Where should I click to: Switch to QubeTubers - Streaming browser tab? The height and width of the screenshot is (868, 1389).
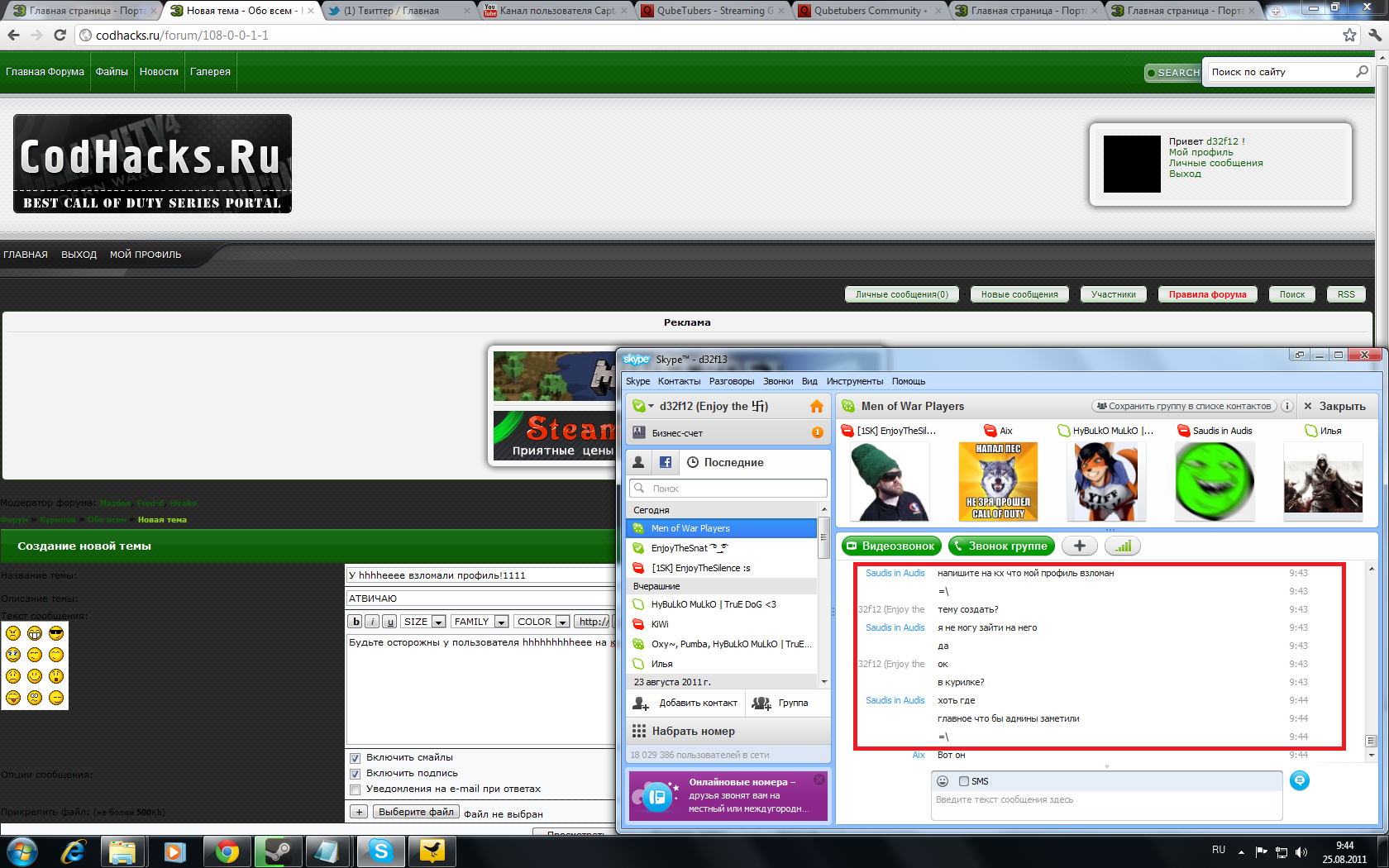[x=713, y=11]
